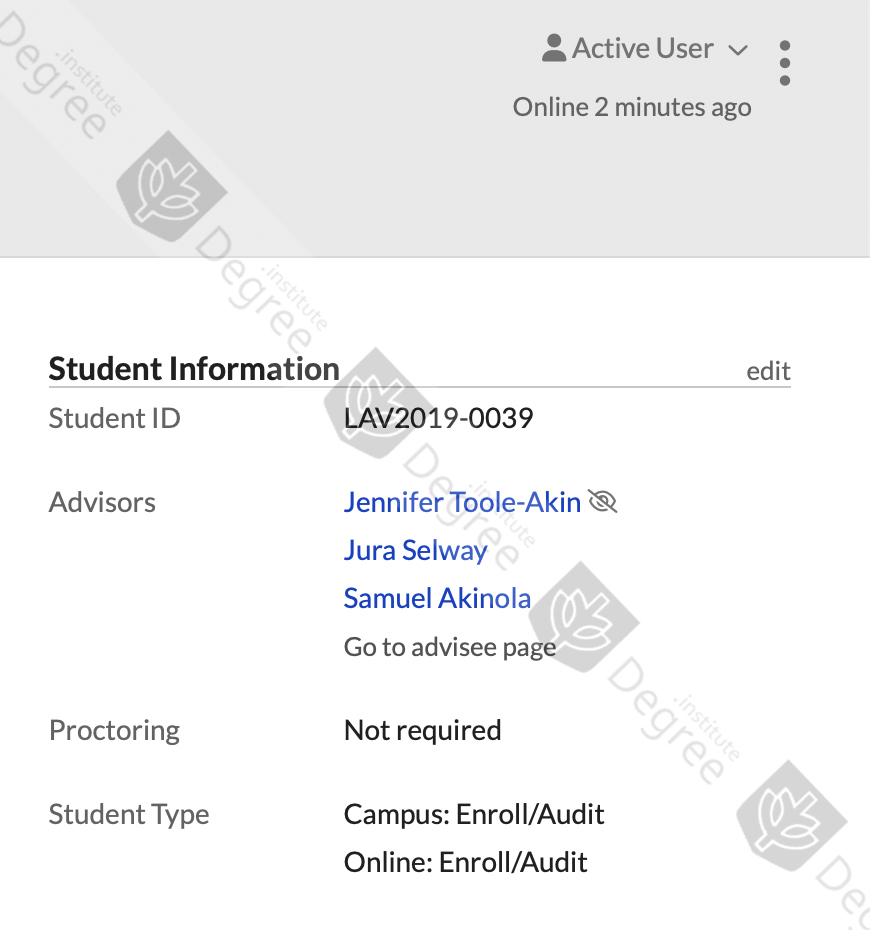
Task: Open advisor Samuel Akinola's profile
Action: pyautogui.click(x=437, y=598)
